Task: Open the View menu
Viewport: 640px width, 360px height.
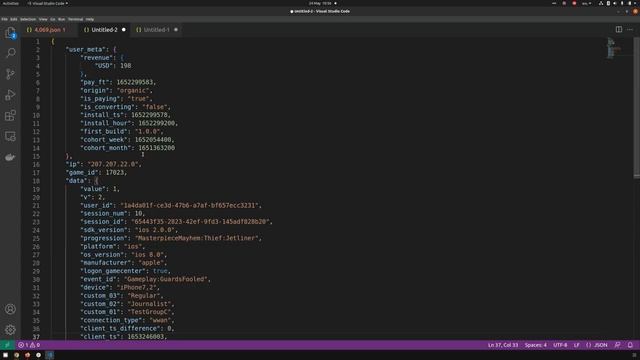Action: 43,19
